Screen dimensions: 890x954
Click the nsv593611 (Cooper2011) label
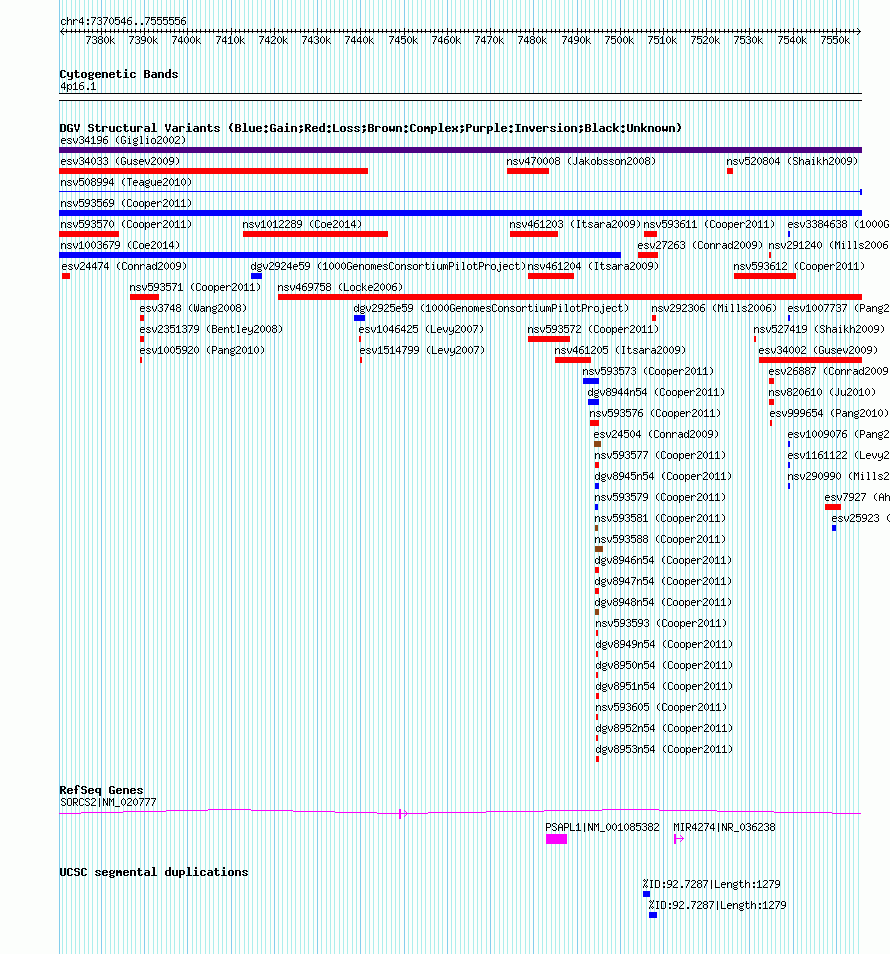709,224
